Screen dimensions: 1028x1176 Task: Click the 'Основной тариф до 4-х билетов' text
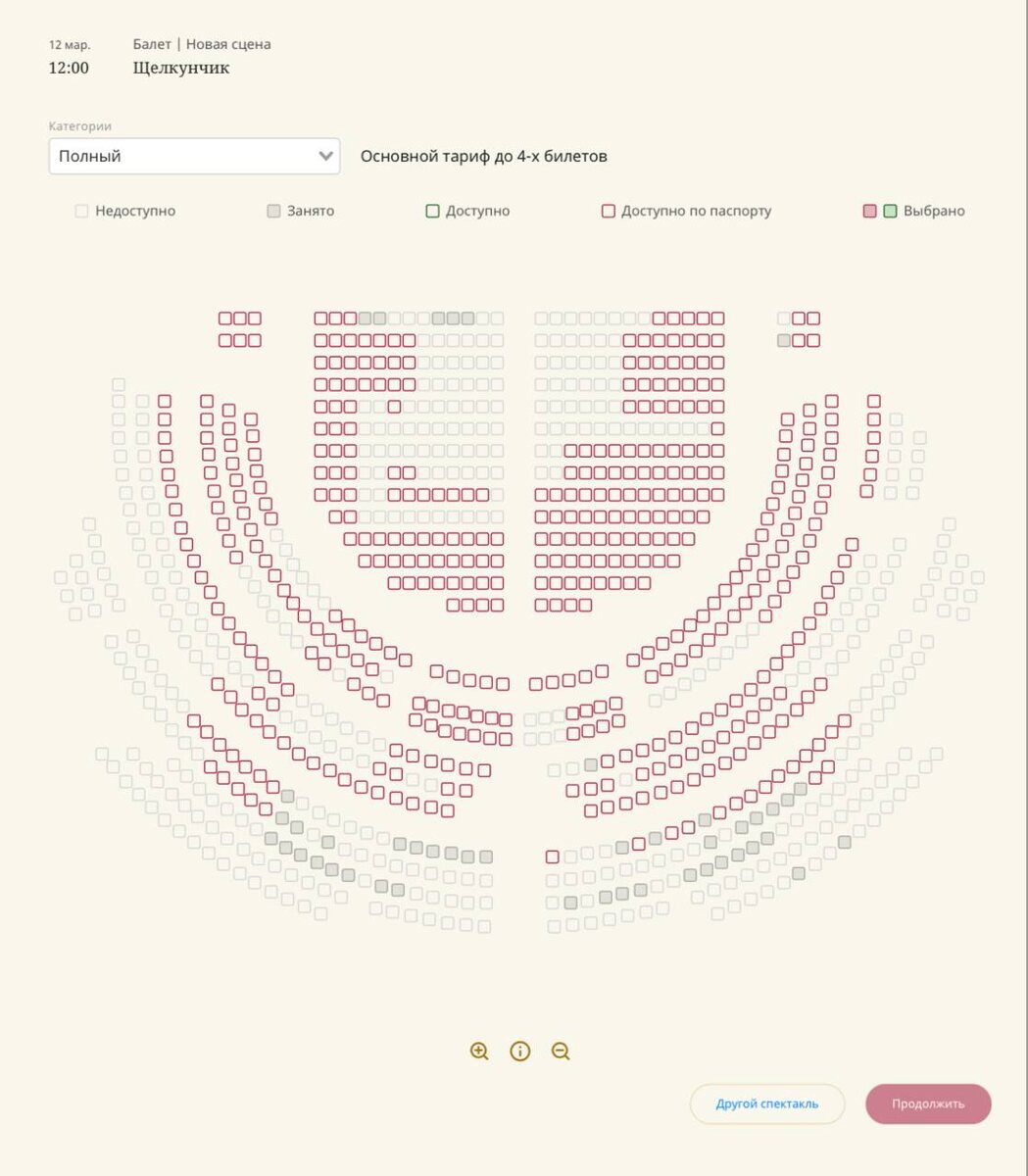[483, 157]
